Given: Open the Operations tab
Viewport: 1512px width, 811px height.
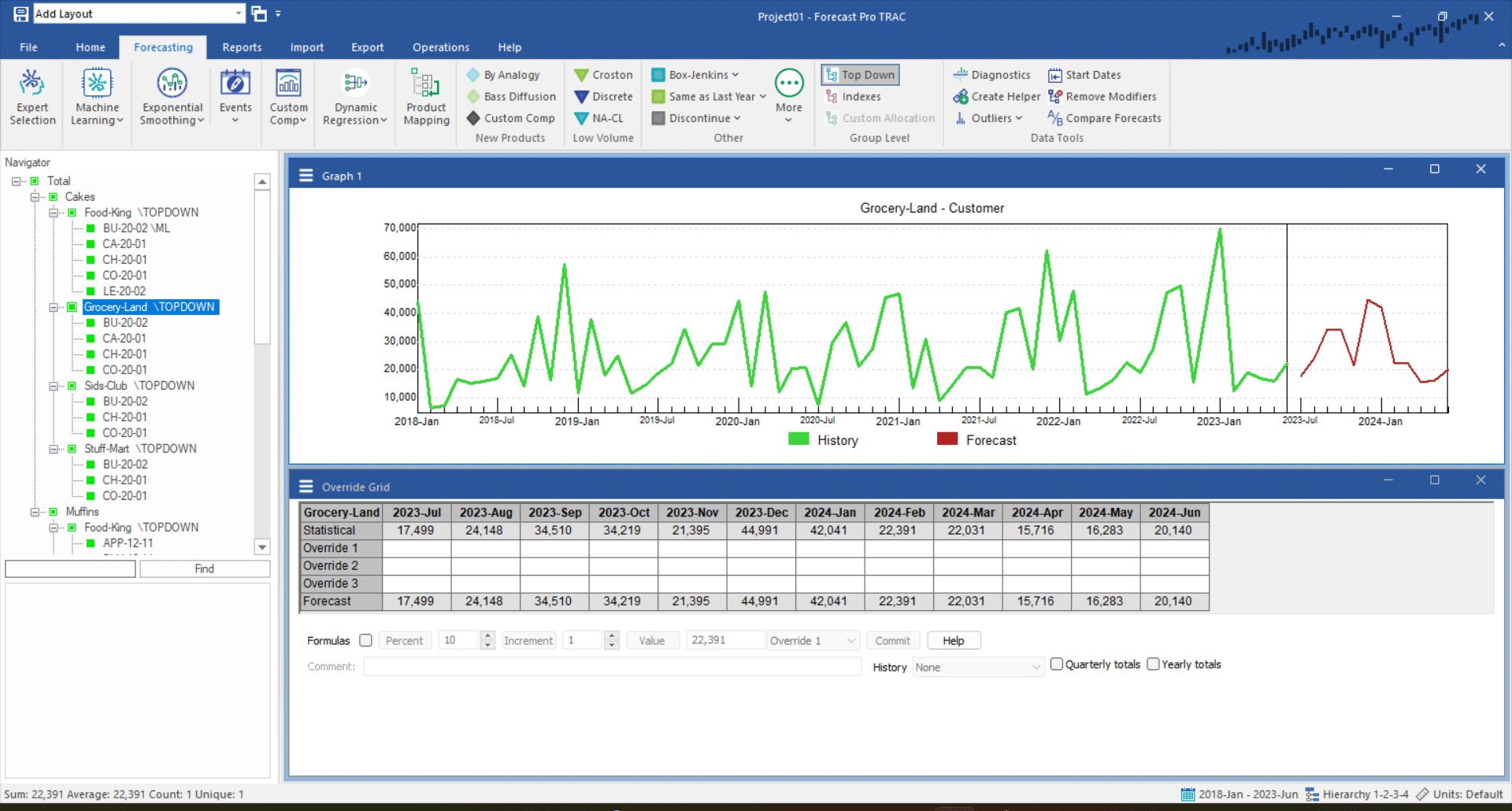Looking at the screenshot, I should 440,47.
